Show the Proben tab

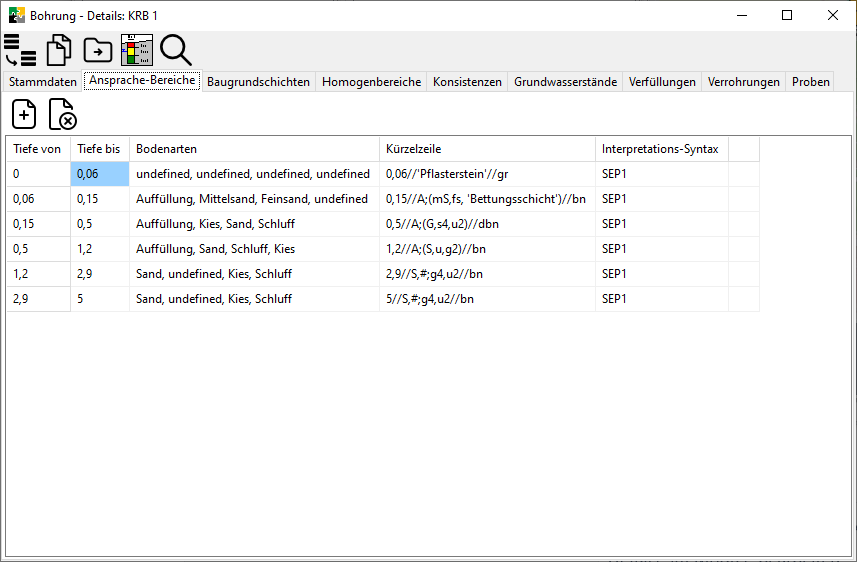(x=810, y=82)
